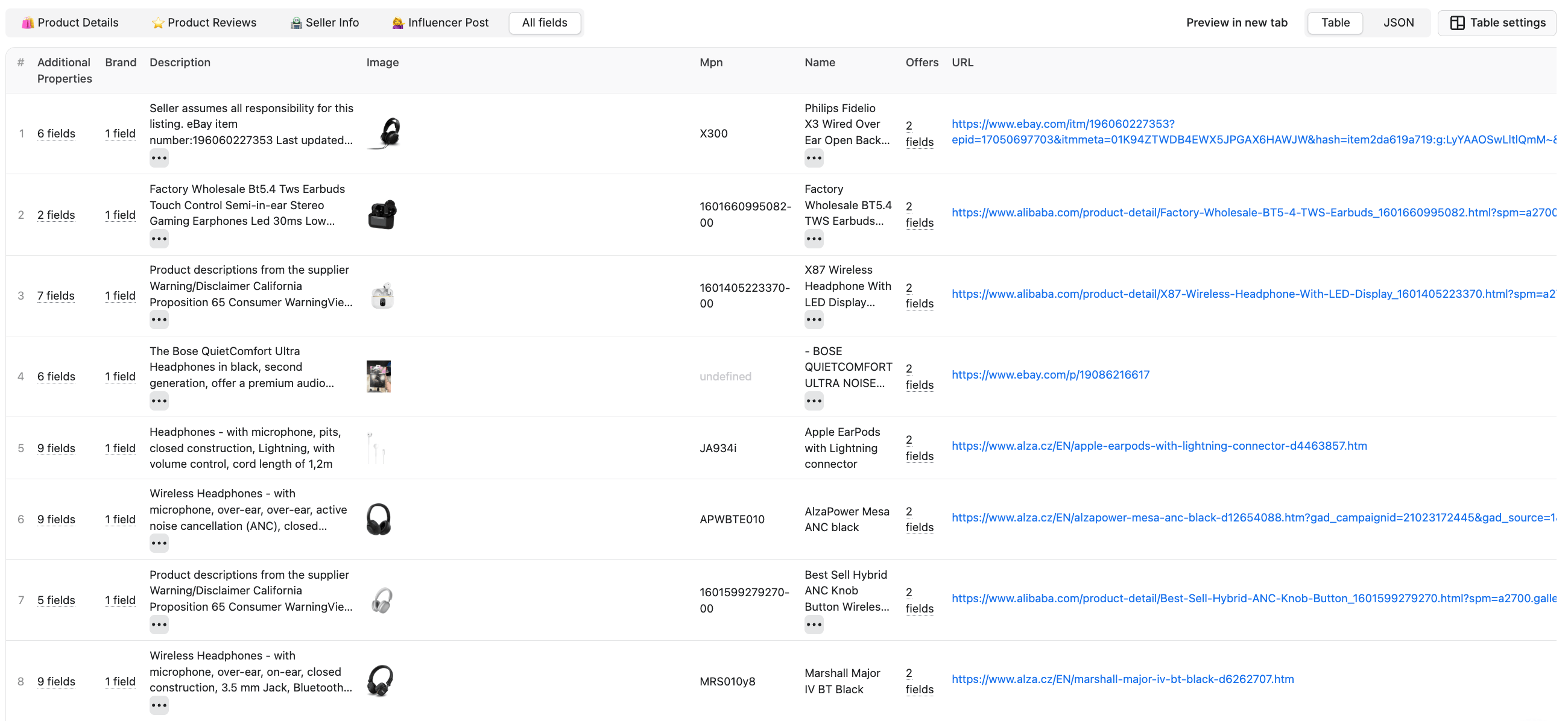Open the 9 fields cell in row 5
Image resolution: width=1568 pixels, height=721 pixels.
[x=56, y=448]
